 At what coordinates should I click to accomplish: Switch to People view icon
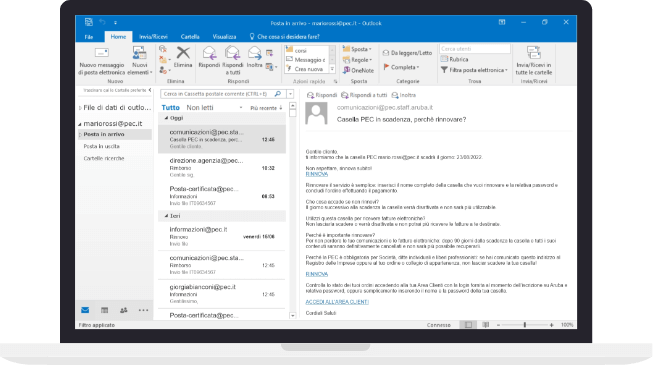pos(124,310)
